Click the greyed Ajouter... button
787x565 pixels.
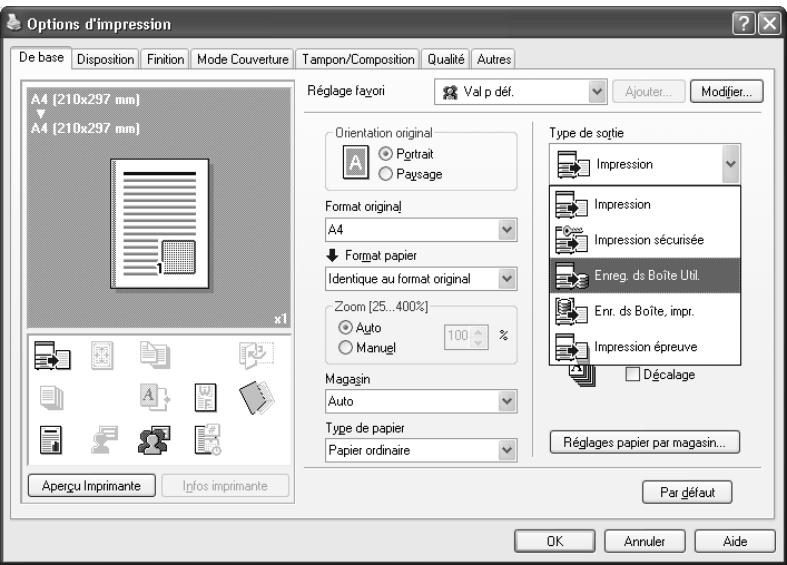pos(648,91)
